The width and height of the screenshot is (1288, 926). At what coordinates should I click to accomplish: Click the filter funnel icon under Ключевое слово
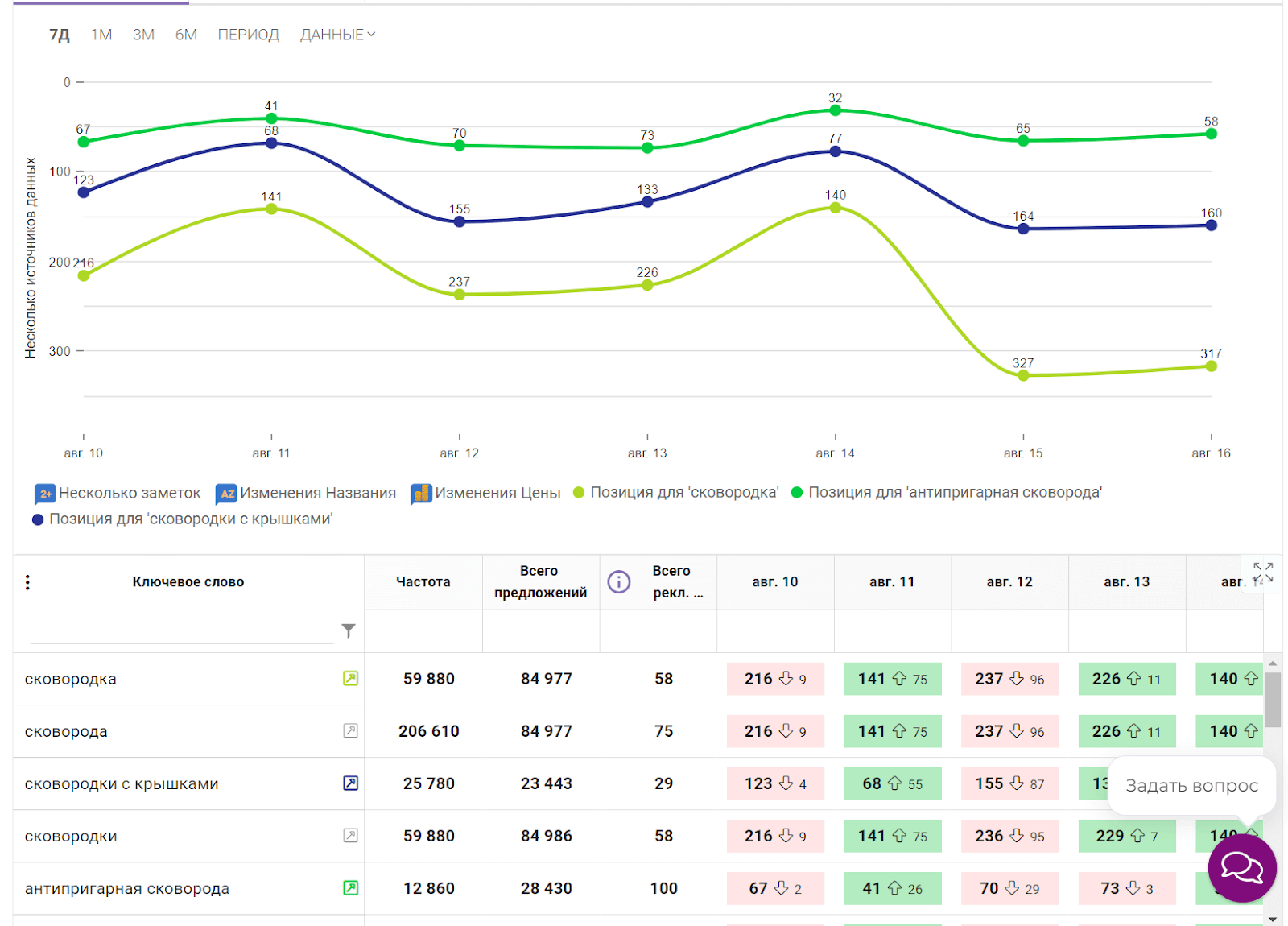pos(348,630)
